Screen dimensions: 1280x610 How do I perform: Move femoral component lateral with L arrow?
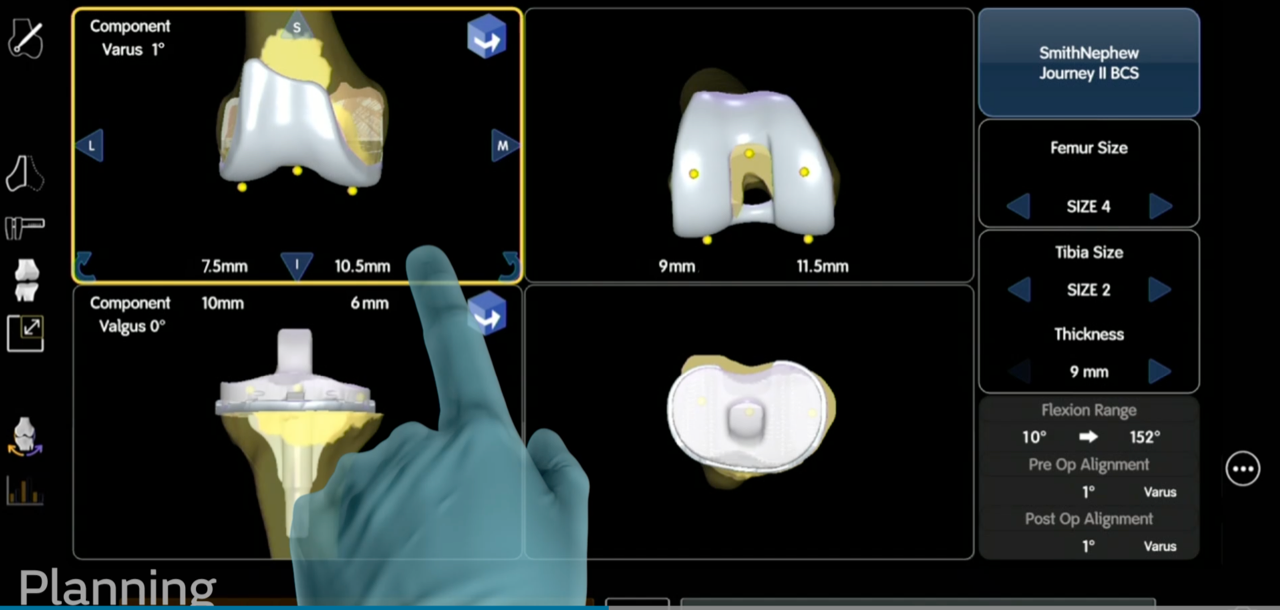90,146
